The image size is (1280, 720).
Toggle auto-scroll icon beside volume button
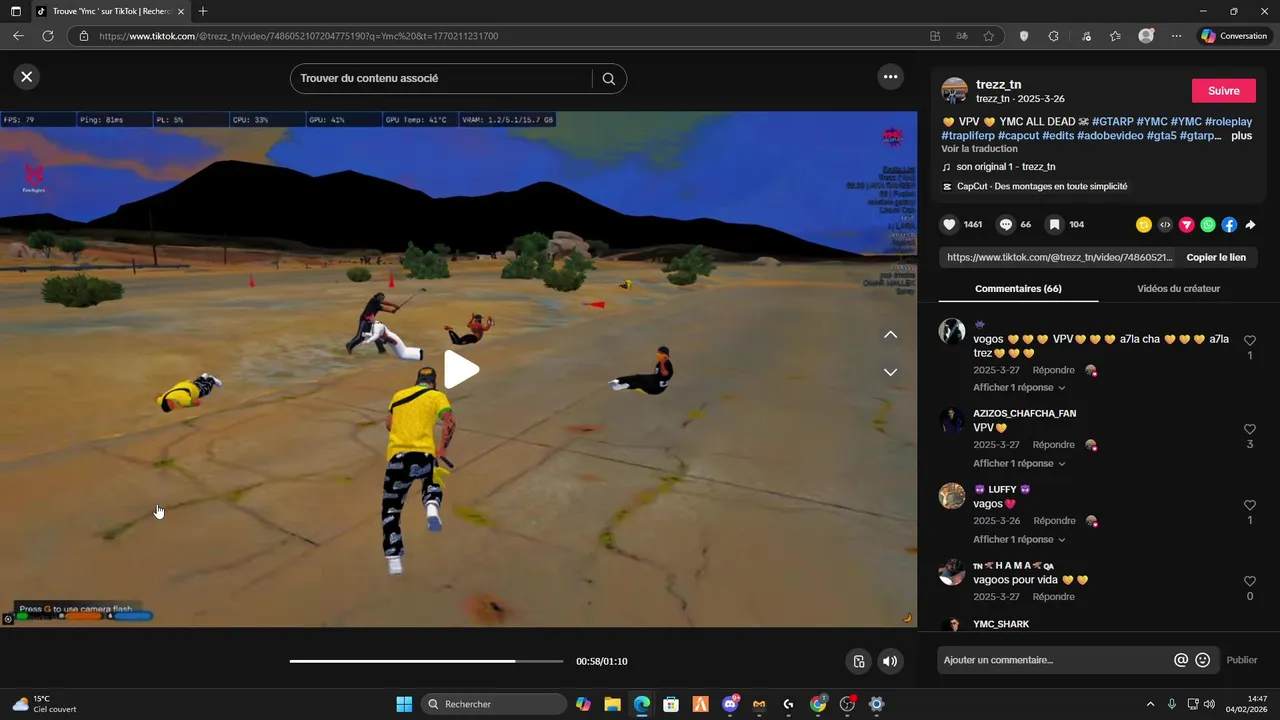pos(858,661)
